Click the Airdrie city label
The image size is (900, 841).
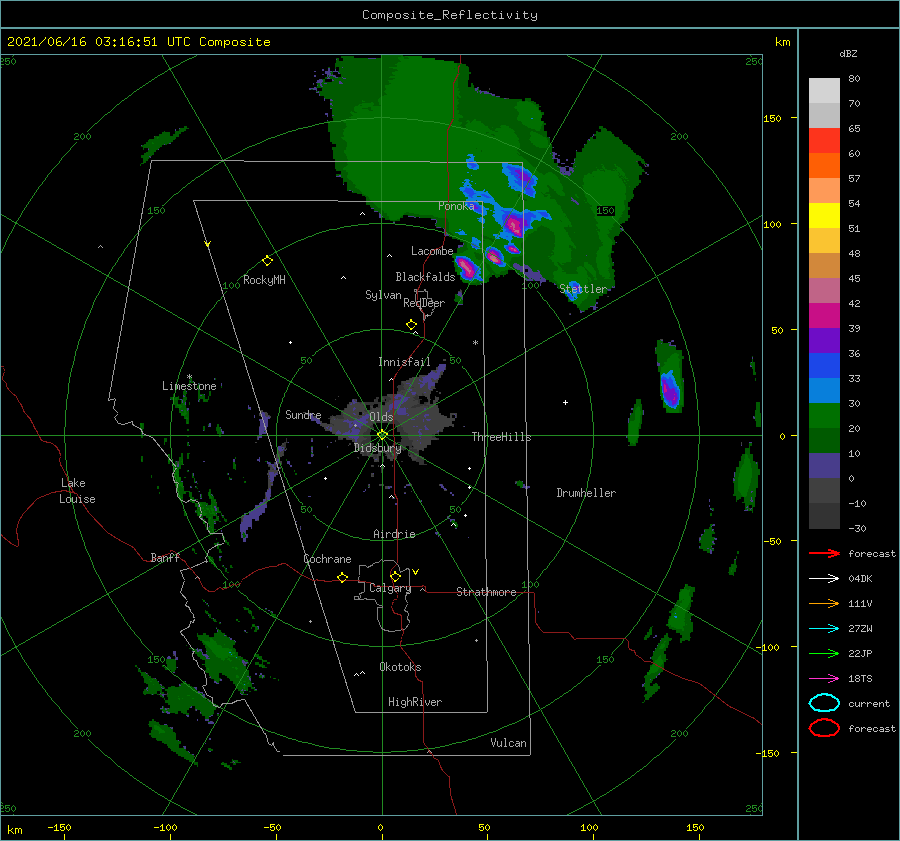pos(394,534)
